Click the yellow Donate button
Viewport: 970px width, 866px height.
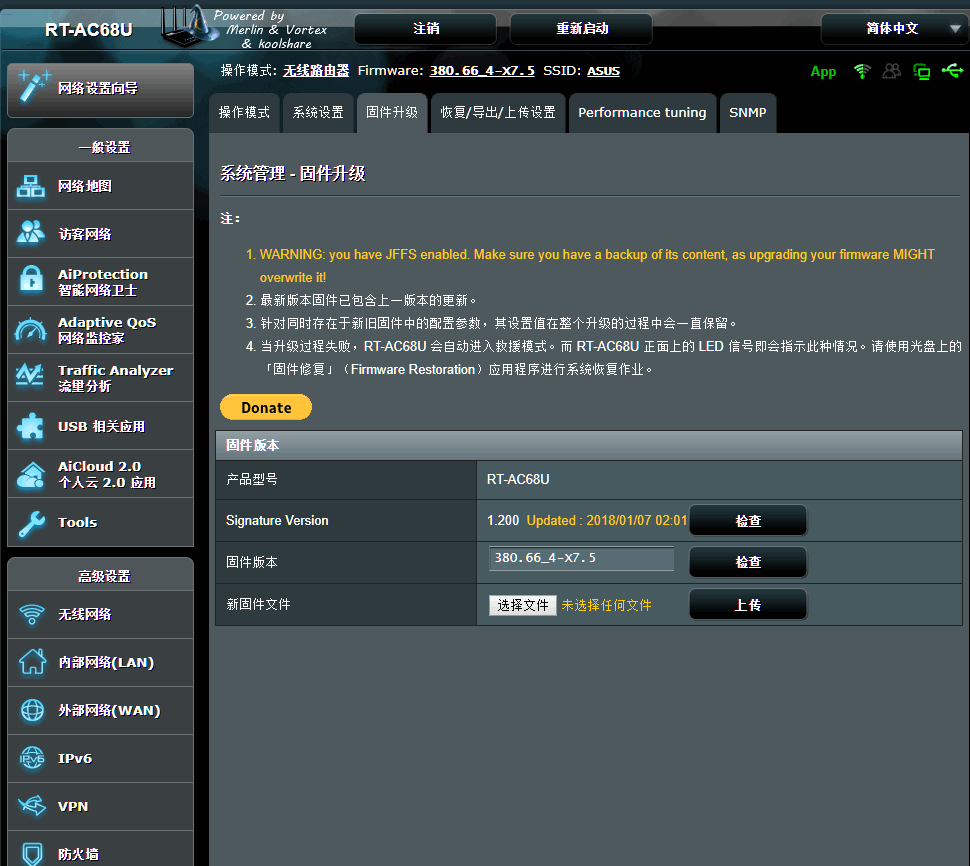(266, 407)
